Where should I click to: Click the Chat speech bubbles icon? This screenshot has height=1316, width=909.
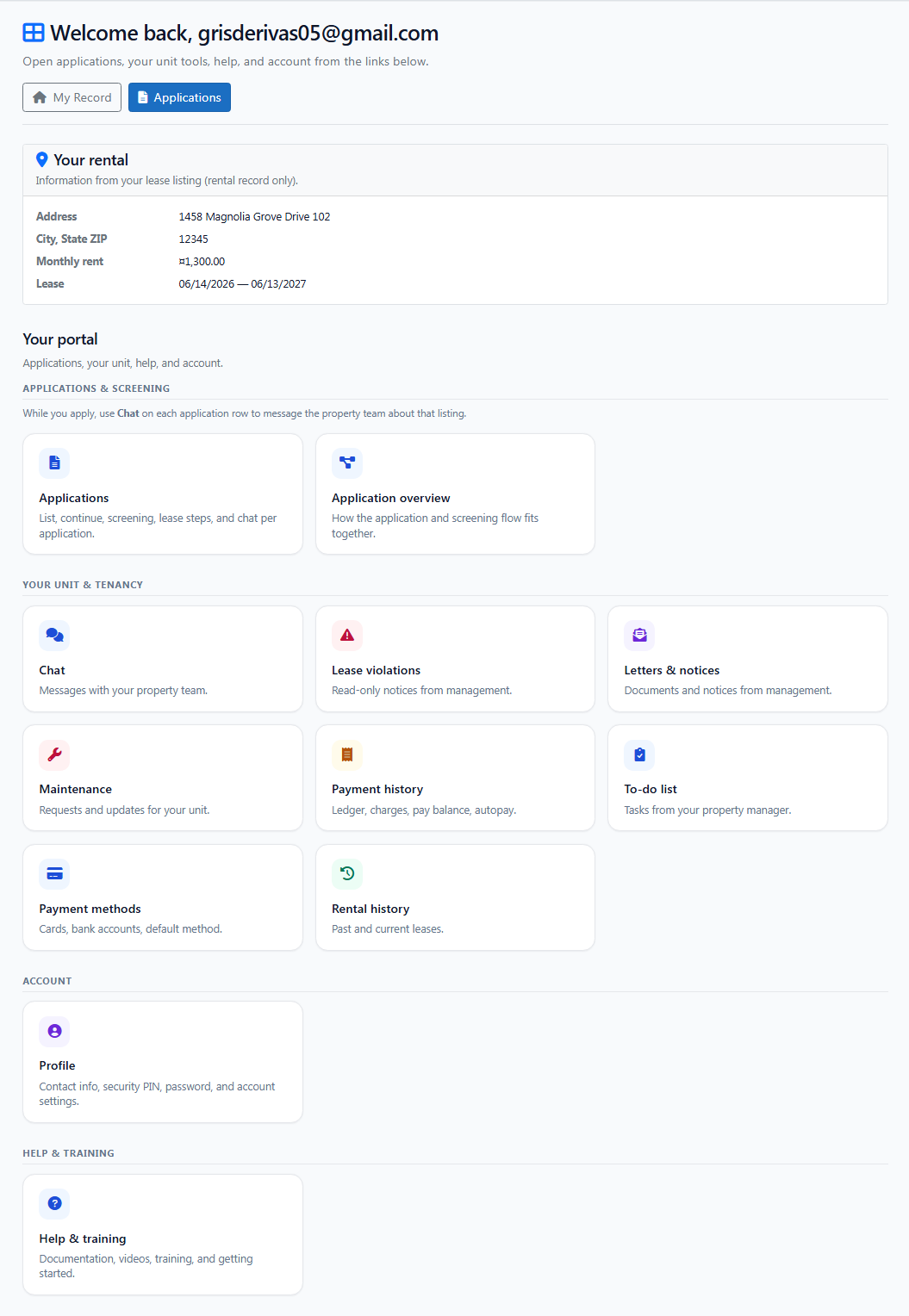[54, 635]
